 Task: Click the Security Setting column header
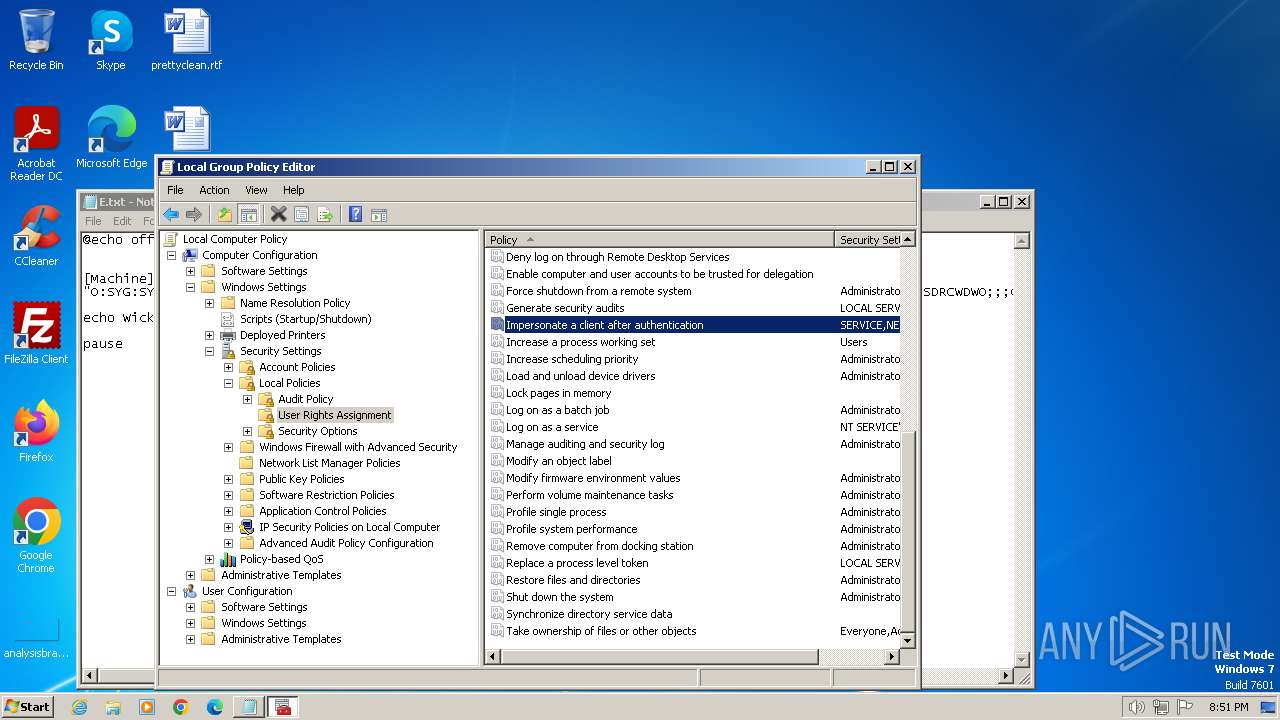coord(868,239)
